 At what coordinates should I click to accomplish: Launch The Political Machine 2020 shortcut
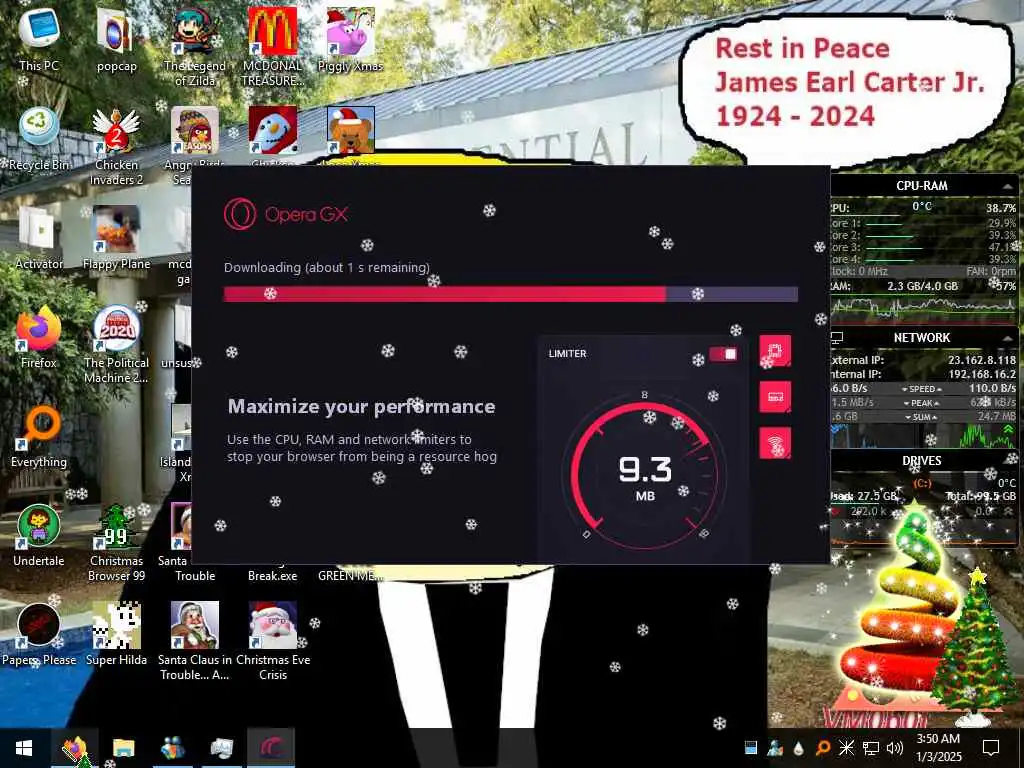[x=116, y=344]
